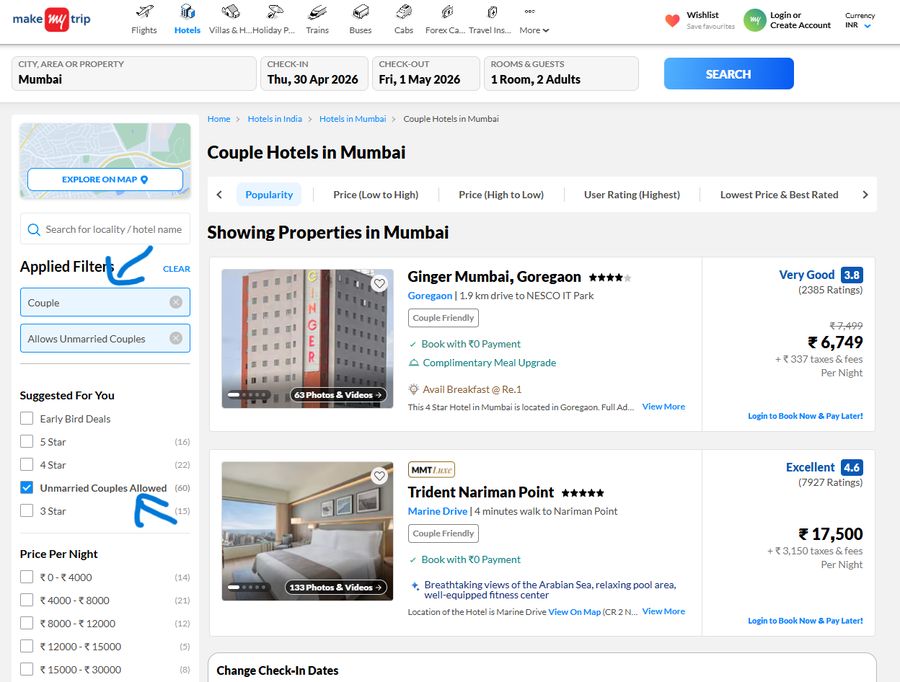Screen dimensions: 900x682
Task: Click View More on Ginger Mumbai
Action: (663, 406)
